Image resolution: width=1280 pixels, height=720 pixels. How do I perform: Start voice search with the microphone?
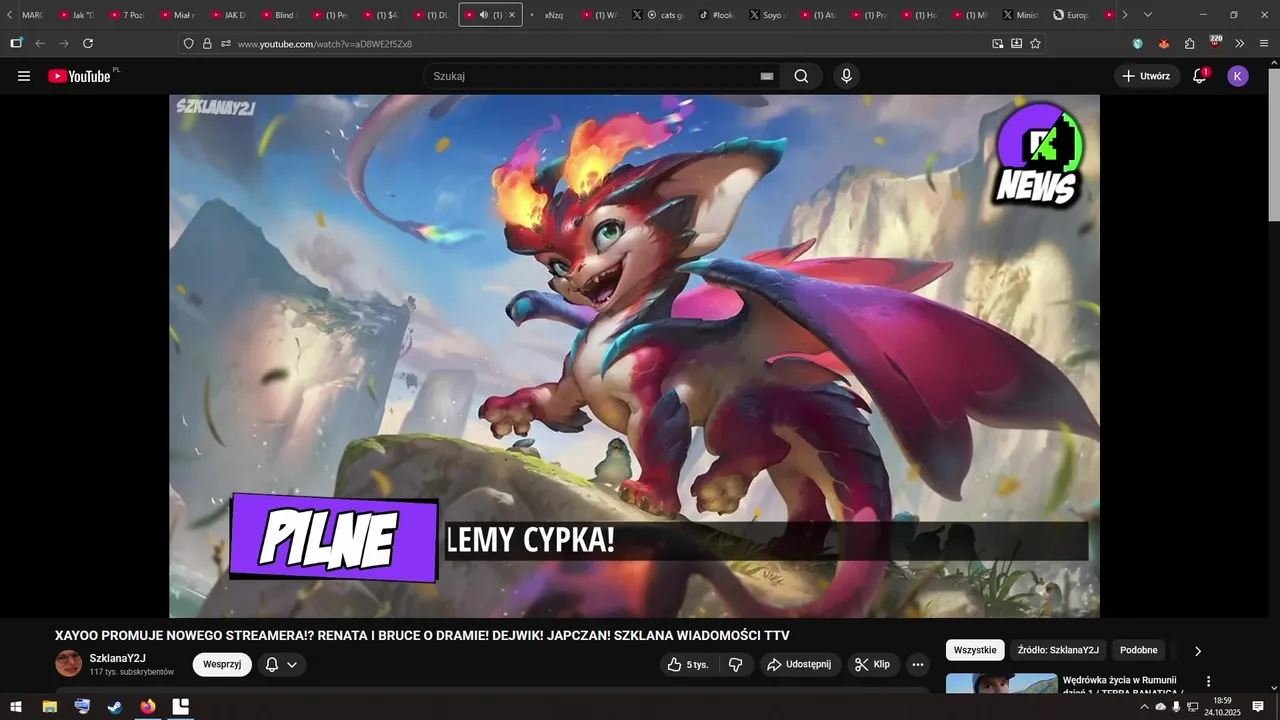[846, 76]
